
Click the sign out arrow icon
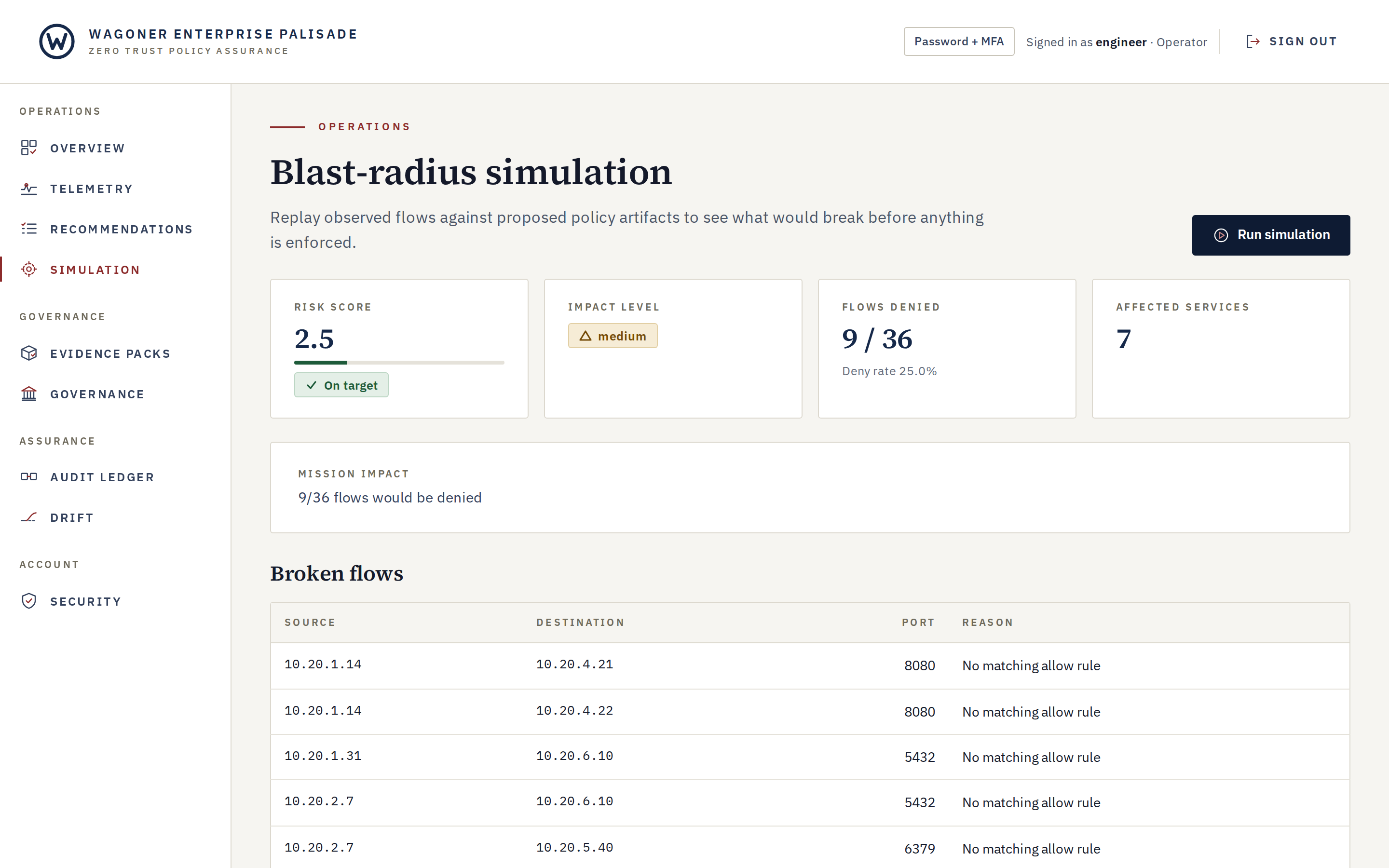[1253, 41]
